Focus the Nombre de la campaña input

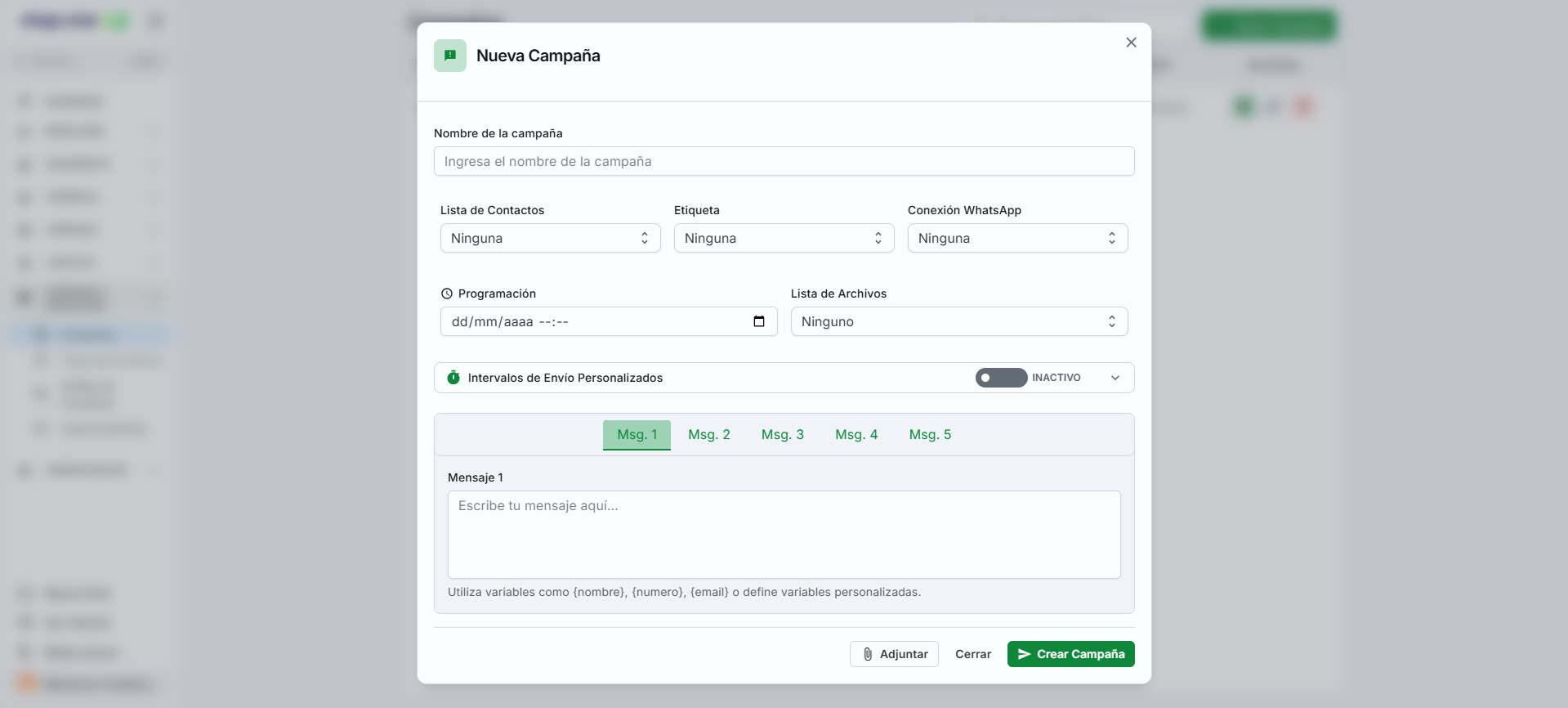coord(784,161)
